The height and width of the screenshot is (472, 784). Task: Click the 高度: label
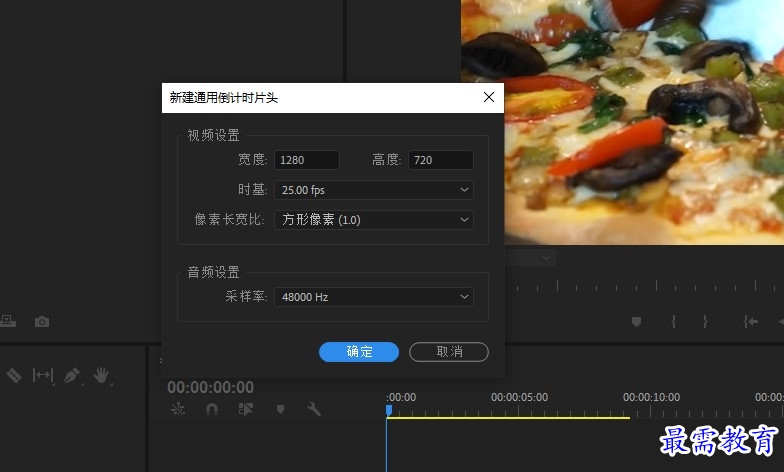[386, 160]
